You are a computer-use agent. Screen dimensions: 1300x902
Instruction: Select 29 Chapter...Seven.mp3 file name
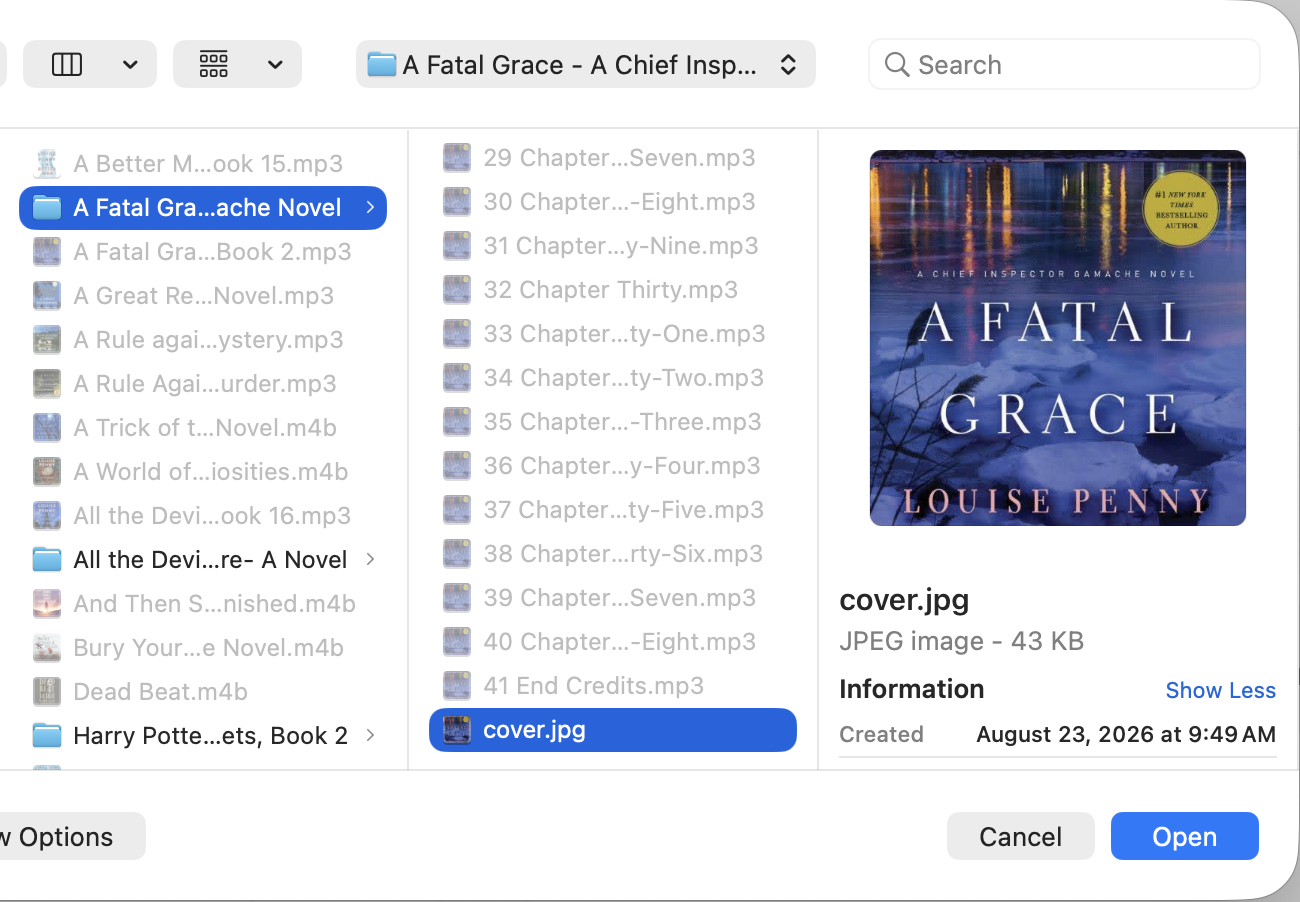click(x=619, y=158)
